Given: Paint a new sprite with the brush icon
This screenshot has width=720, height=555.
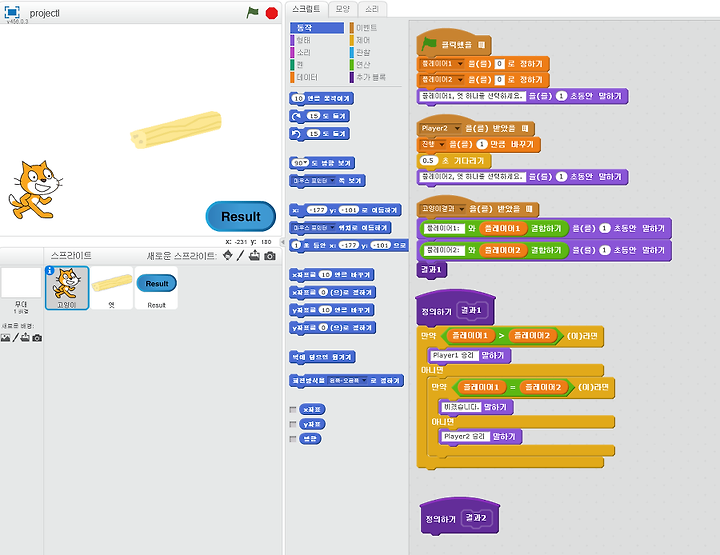Looking at the screenshot, I should 240,255.
